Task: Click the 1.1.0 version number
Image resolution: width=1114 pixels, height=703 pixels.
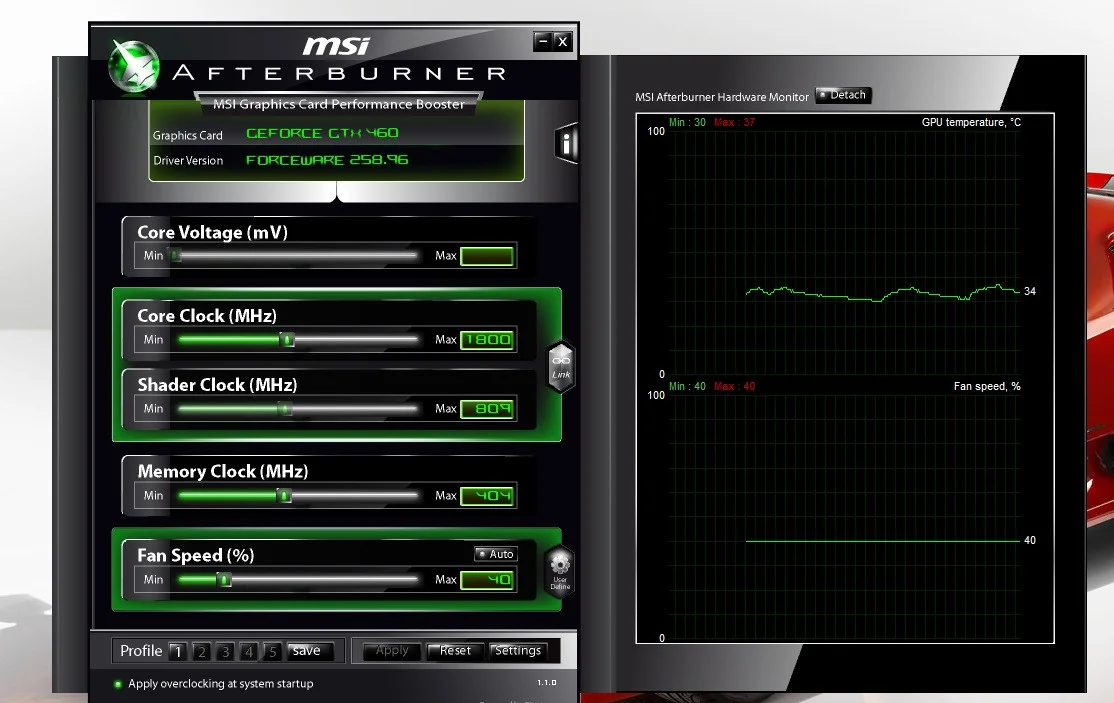Action: click(x=546, y=682)
